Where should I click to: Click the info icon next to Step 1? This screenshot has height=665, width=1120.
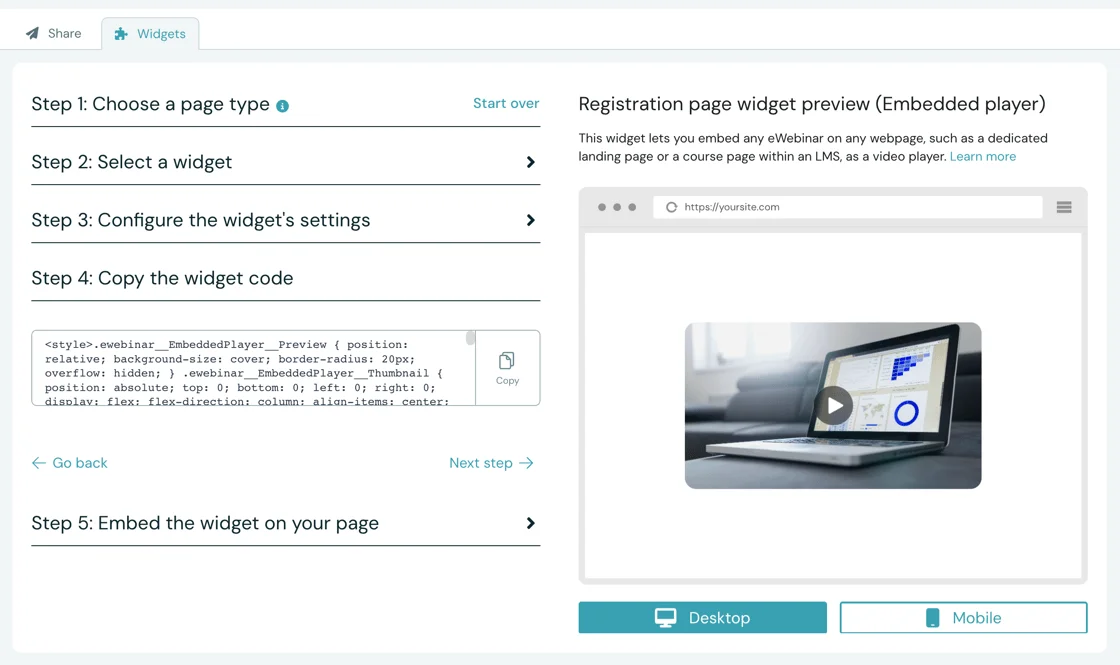pos(283,106)
